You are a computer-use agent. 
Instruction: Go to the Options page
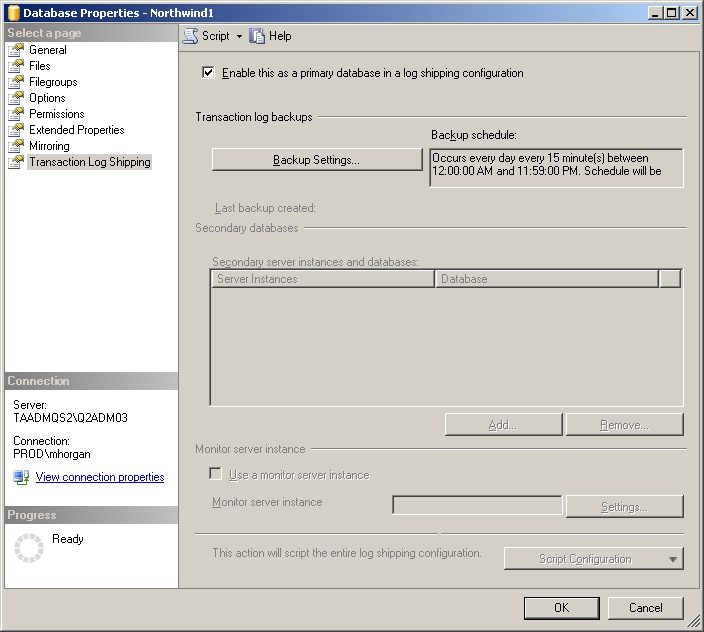[x=47, y=98]
